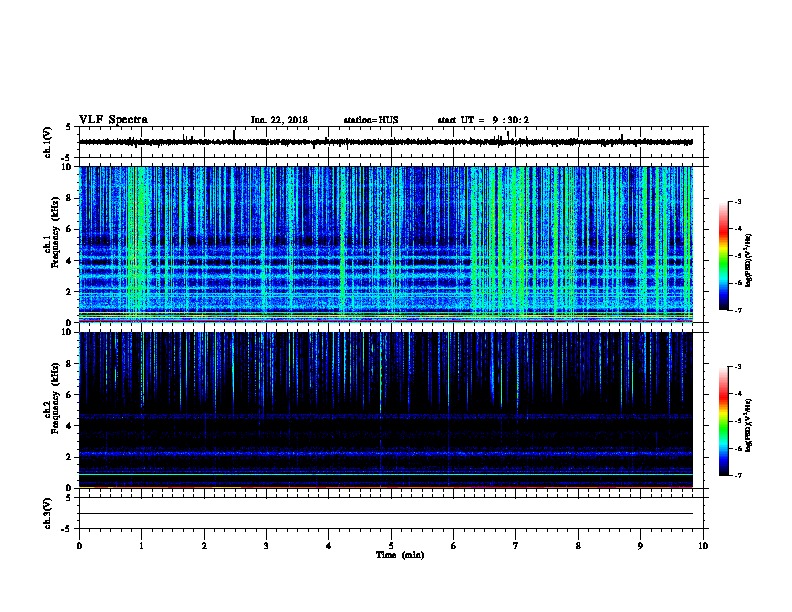
Task: Click the ch.1 spectrogram color scale bar
Action: (724, 256)
